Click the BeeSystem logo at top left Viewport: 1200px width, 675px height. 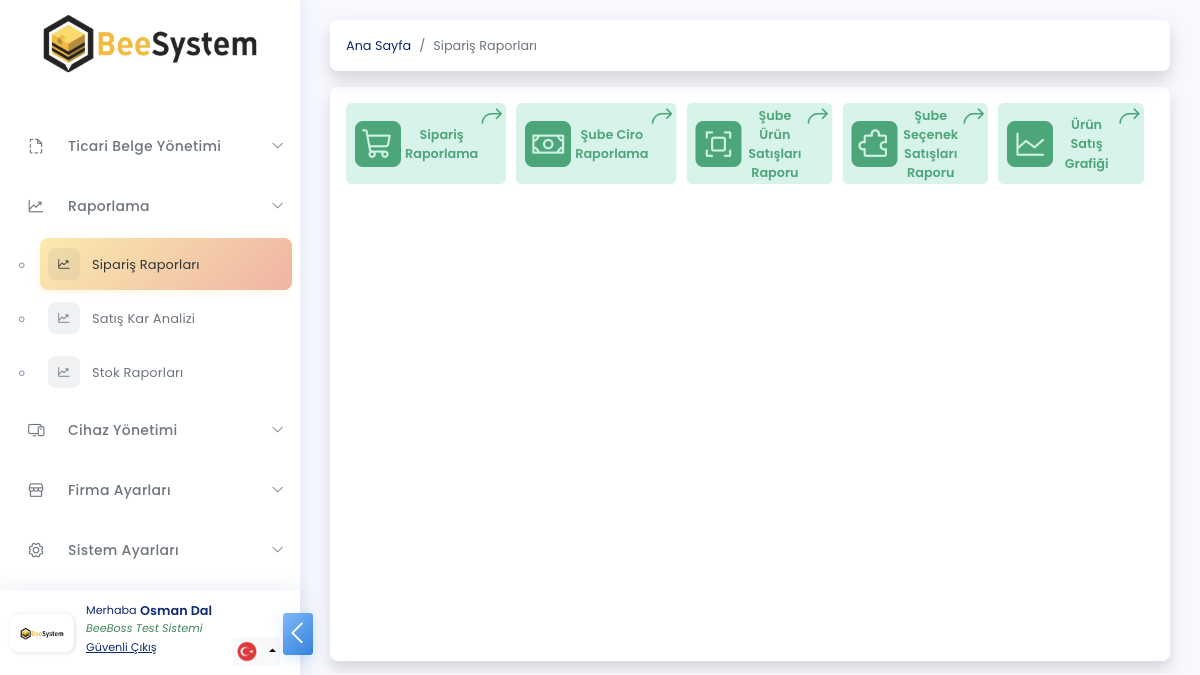pos(150,44)
